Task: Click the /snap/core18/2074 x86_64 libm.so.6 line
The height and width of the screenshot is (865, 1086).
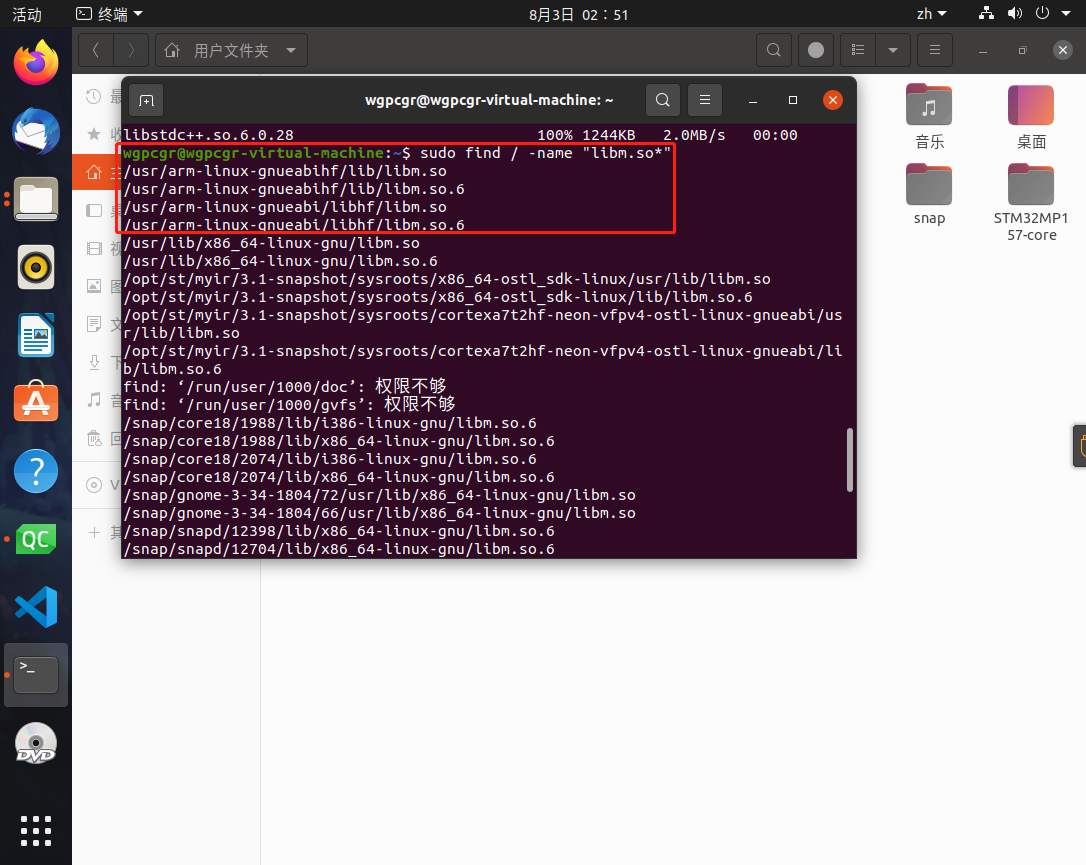Action: coord(339,477)
